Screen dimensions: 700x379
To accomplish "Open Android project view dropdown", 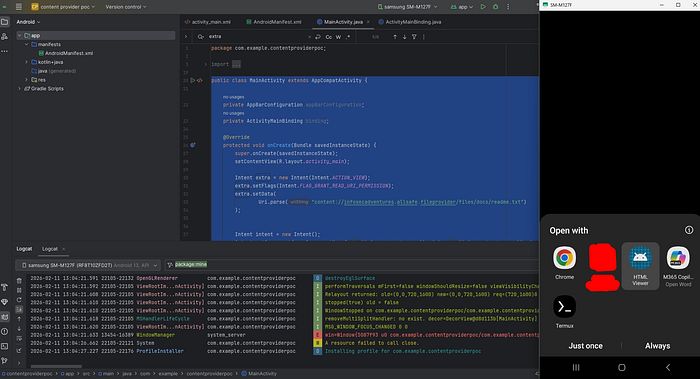I will pos(28,22).
